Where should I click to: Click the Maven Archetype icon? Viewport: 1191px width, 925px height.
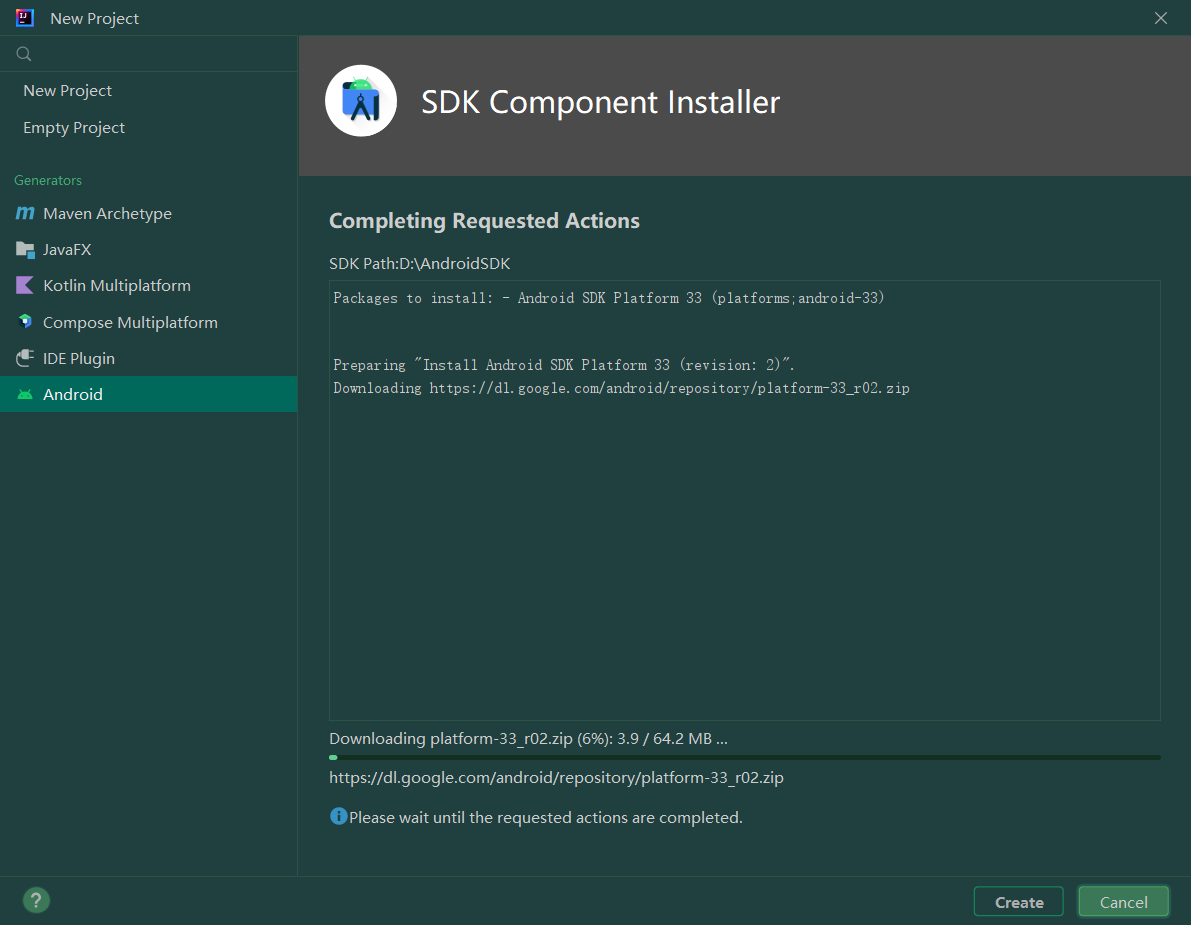[25, 213]
